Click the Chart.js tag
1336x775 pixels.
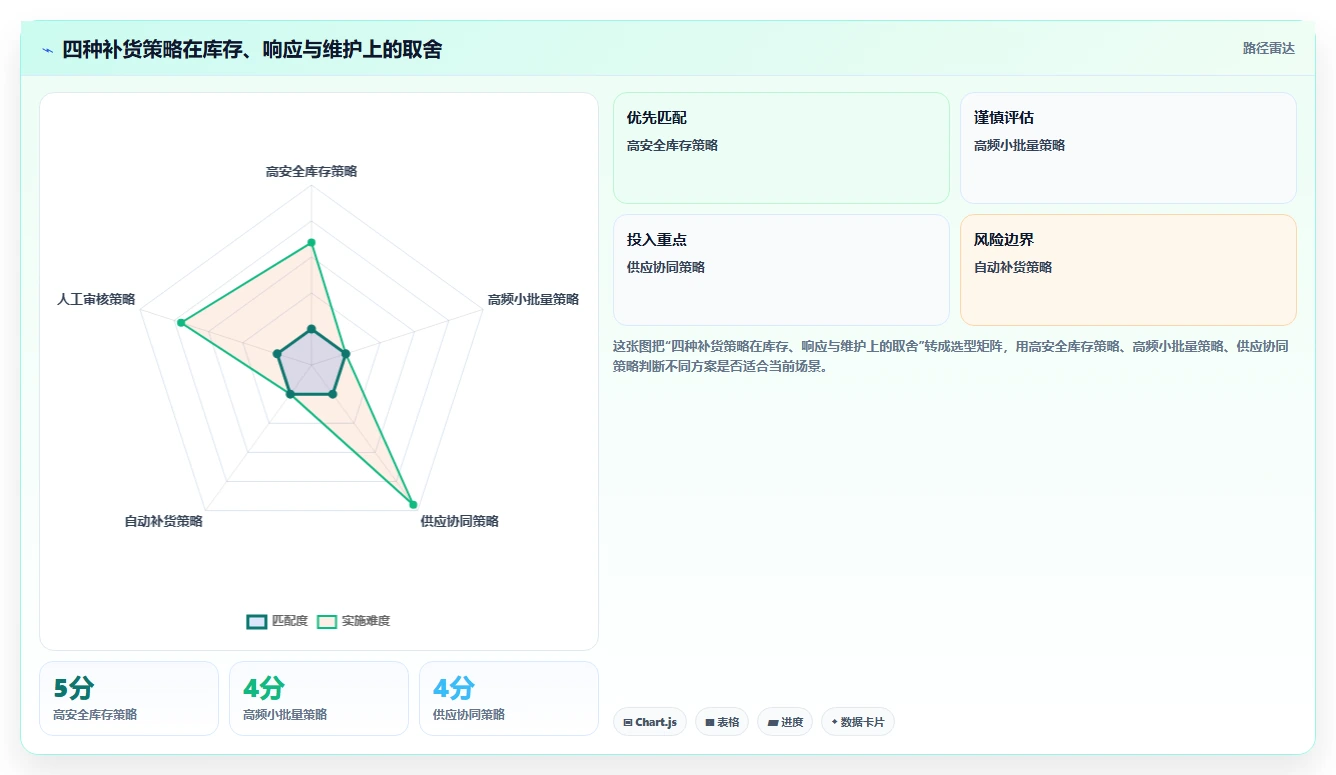650,722
